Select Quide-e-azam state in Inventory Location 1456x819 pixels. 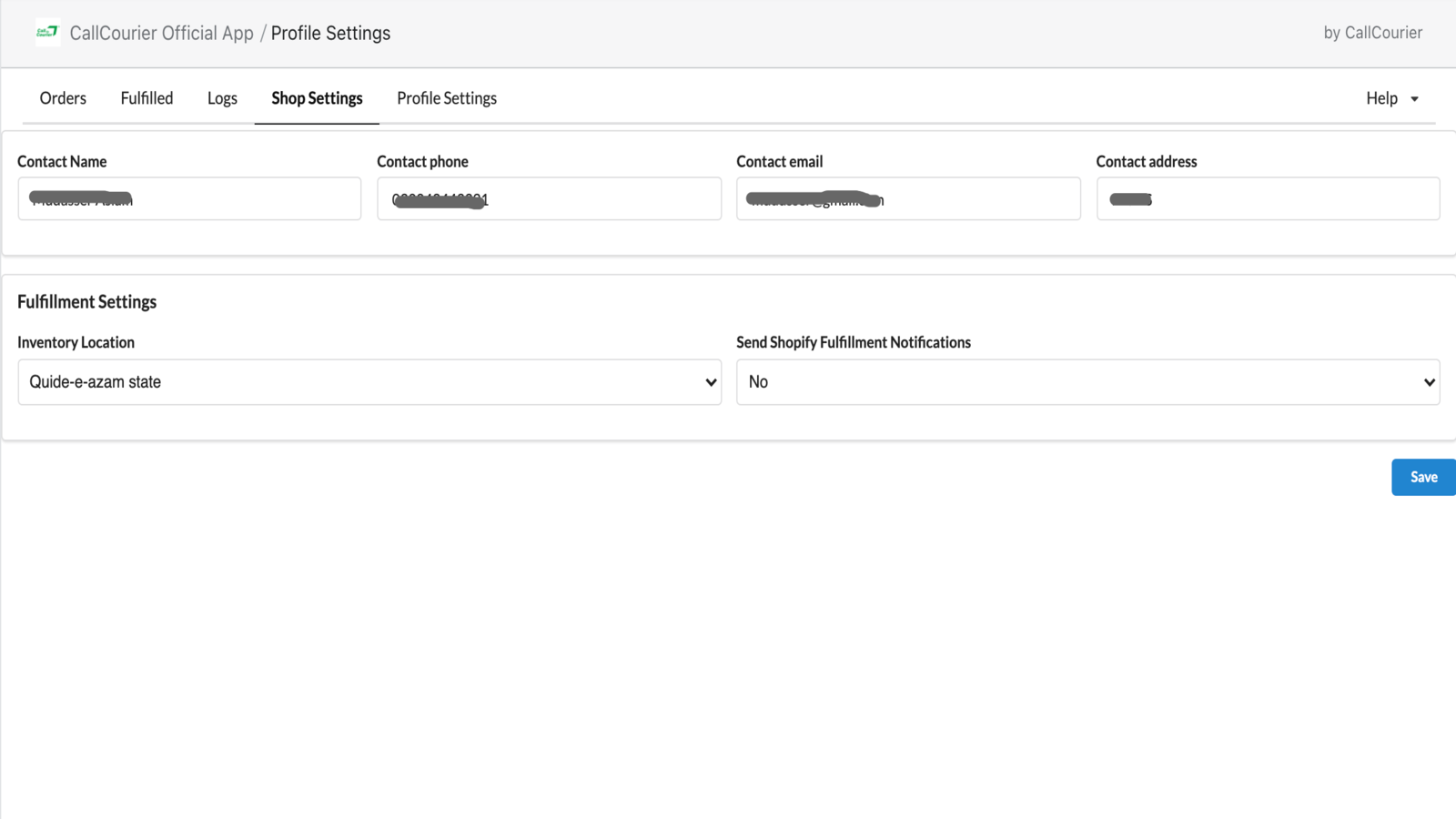click(x=369, y=381)
